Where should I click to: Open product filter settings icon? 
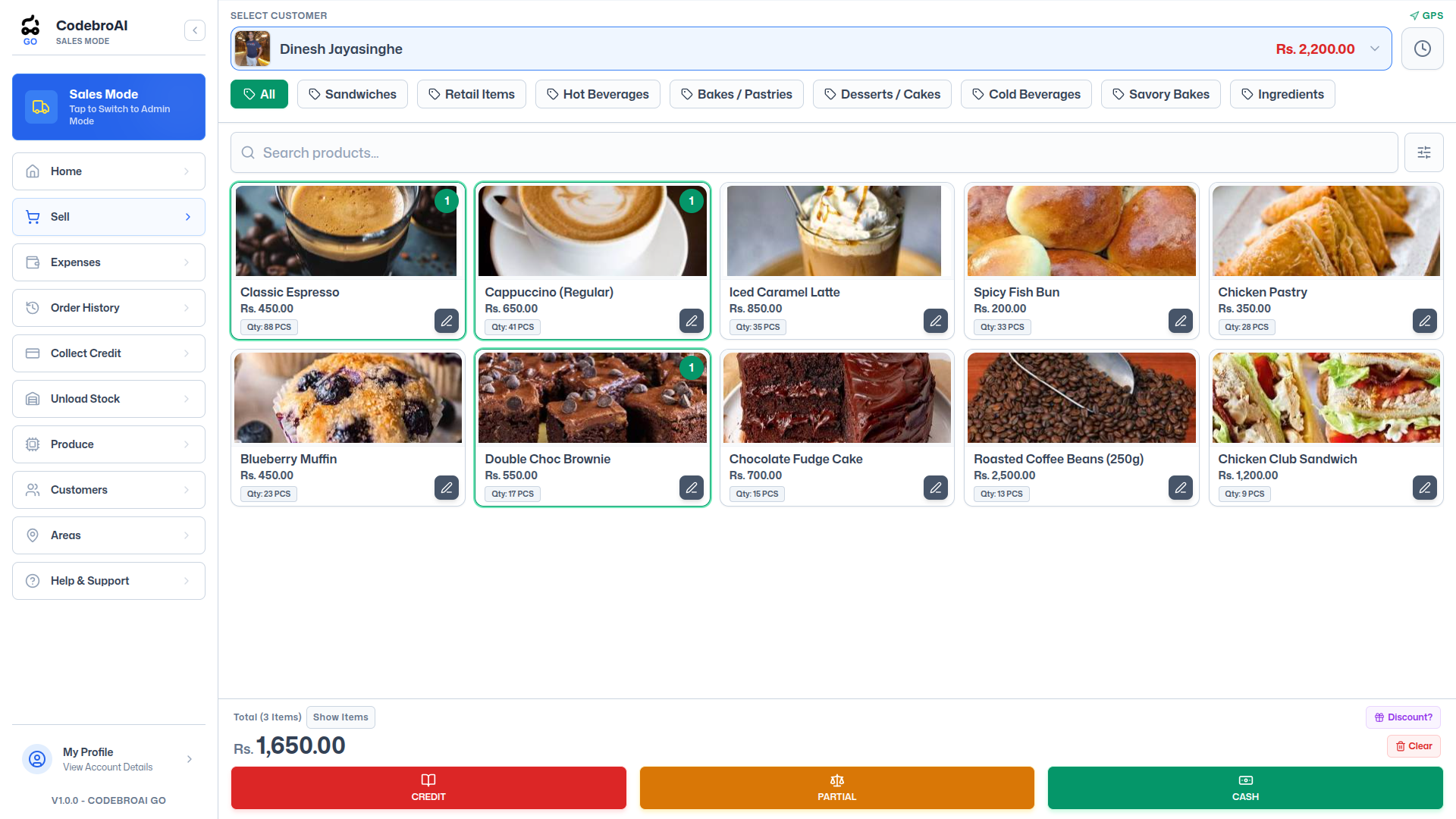coord(1423,152)
